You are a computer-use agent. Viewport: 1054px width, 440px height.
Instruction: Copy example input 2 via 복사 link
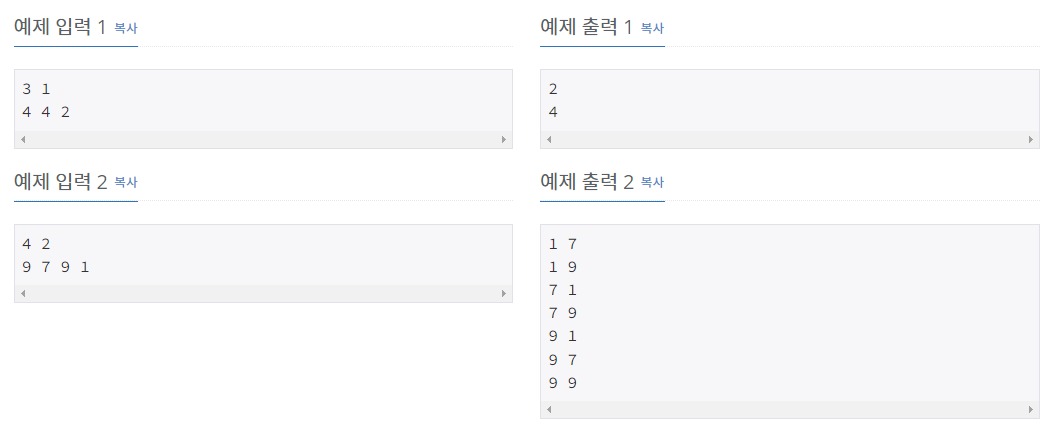126,182
